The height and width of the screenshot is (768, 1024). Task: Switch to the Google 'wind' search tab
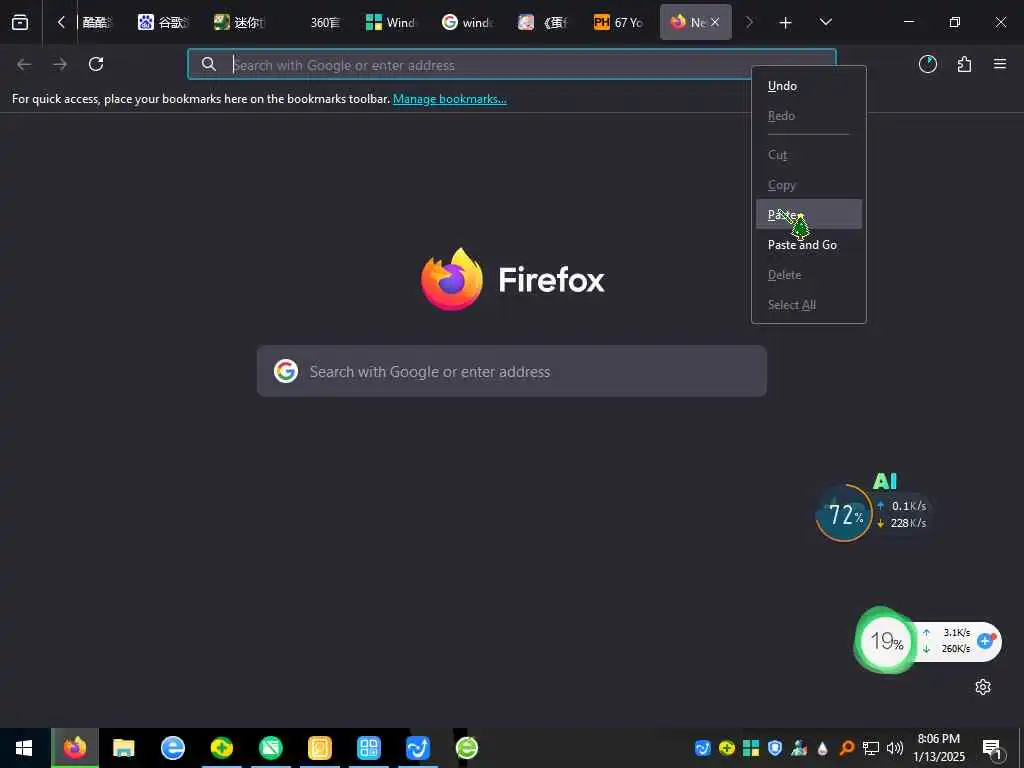(467, 22)
